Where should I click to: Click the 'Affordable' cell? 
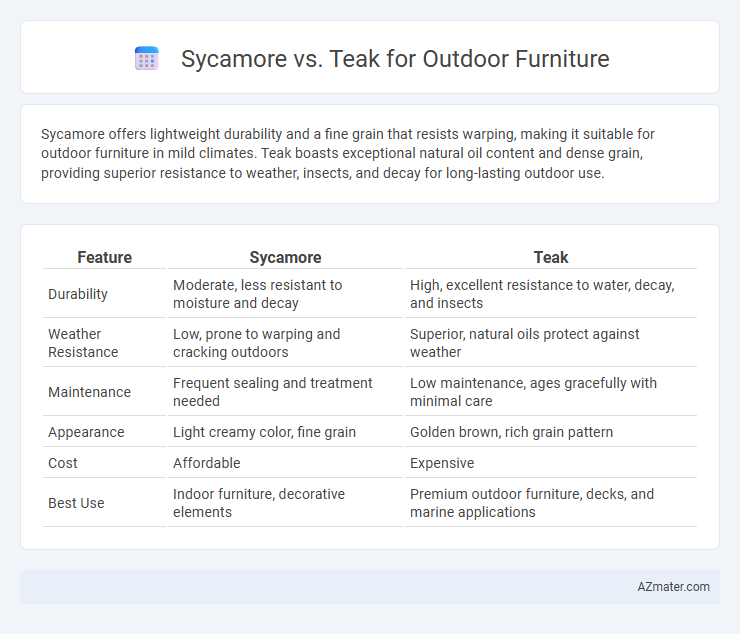(285, 463)
